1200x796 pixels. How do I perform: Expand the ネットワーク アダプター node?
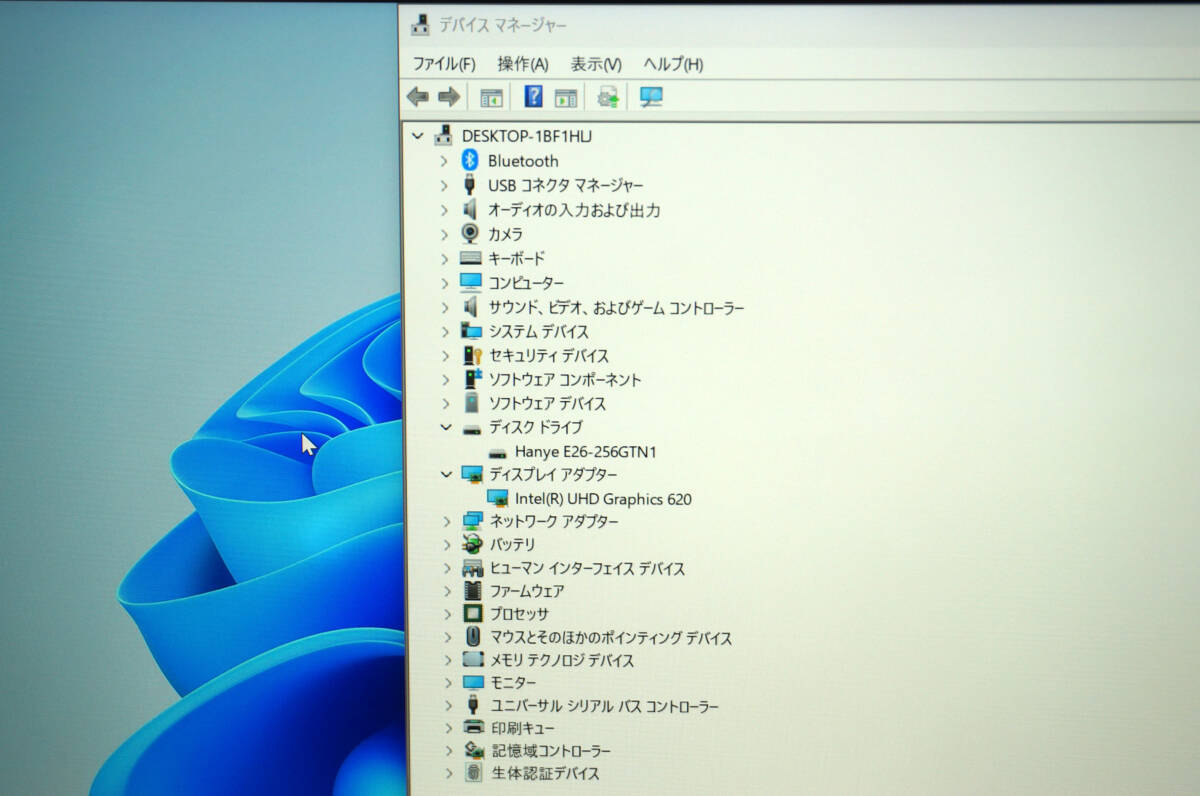pos(446,521)
